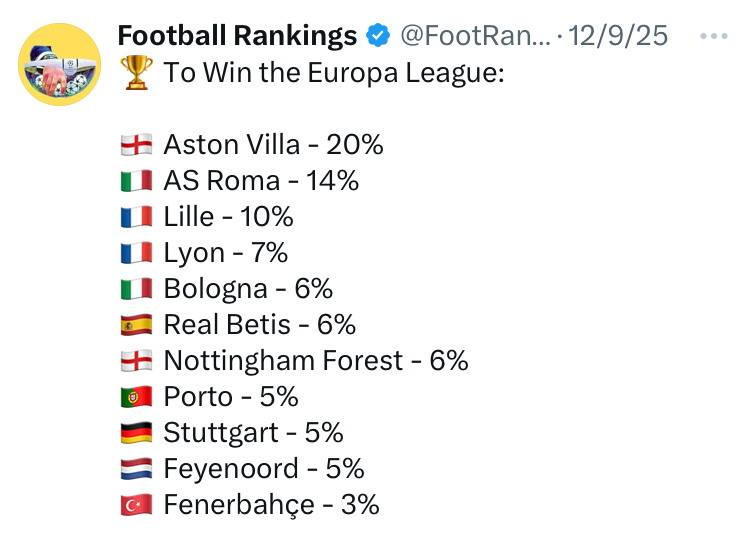The width and height of the screenshot is (750, 544).
Task: Click the Spain flag beside Real Betis
Action: pos(137,324)
